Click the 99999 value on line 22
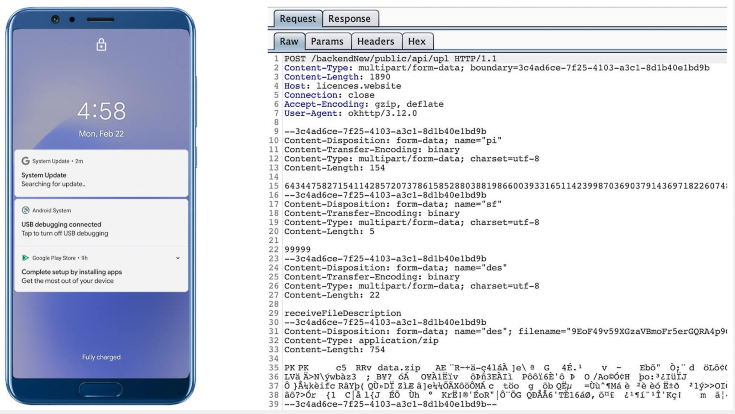 [x=297, y=249]
